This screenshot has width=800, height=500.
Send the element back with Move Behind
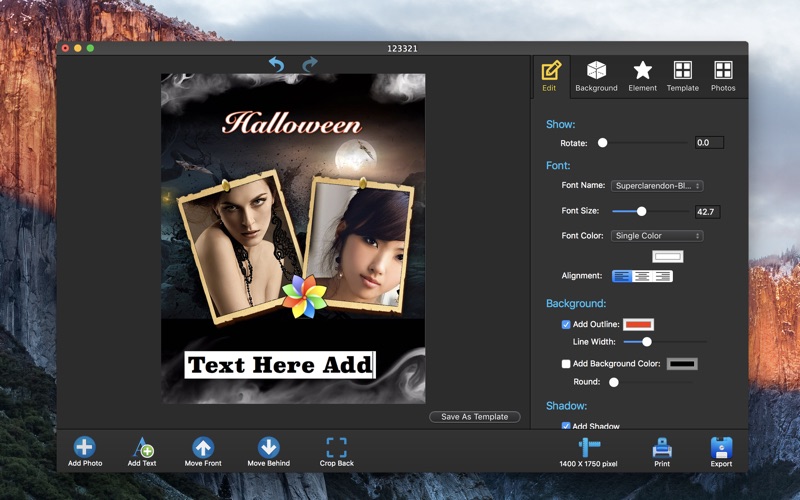click(x=268, y=447)
